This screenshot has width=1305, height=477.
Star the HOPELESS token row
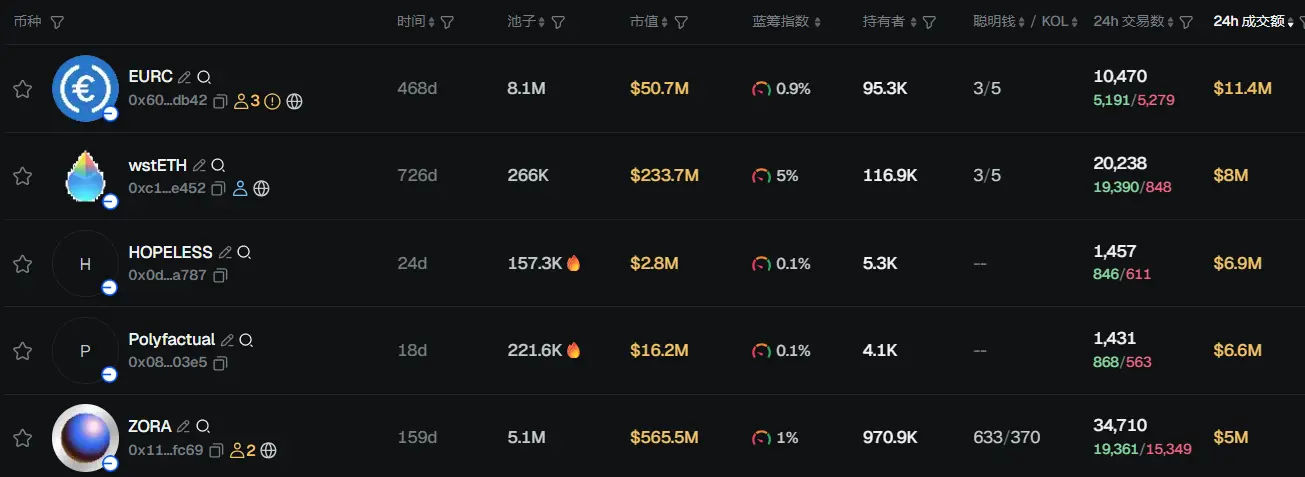pos(22,264)
